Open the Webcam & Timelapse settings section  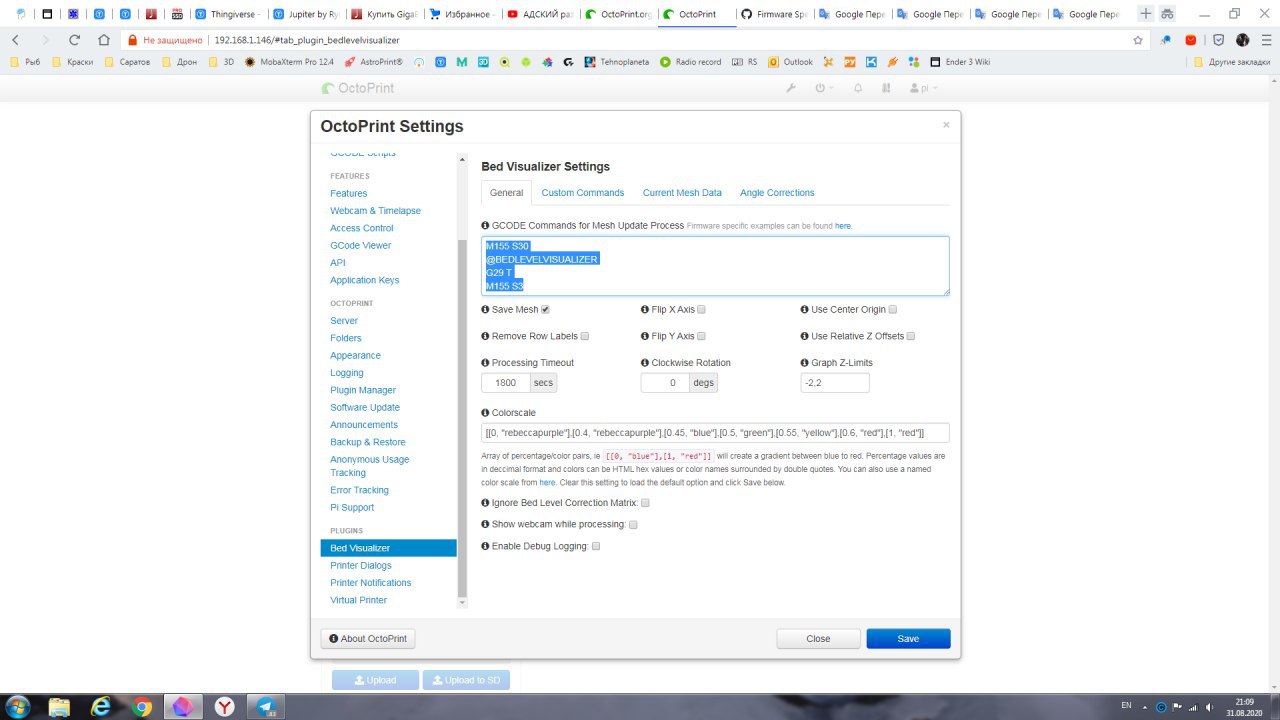(x=375, y=211)
